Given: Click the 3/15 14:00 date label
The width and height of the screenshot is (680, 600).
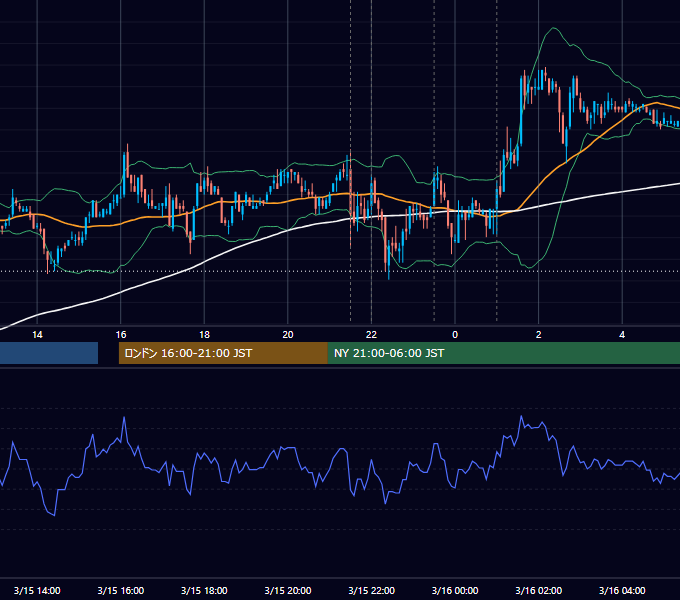Looking at the screenshot, I should pyautogui.click(x=37, y=590).
